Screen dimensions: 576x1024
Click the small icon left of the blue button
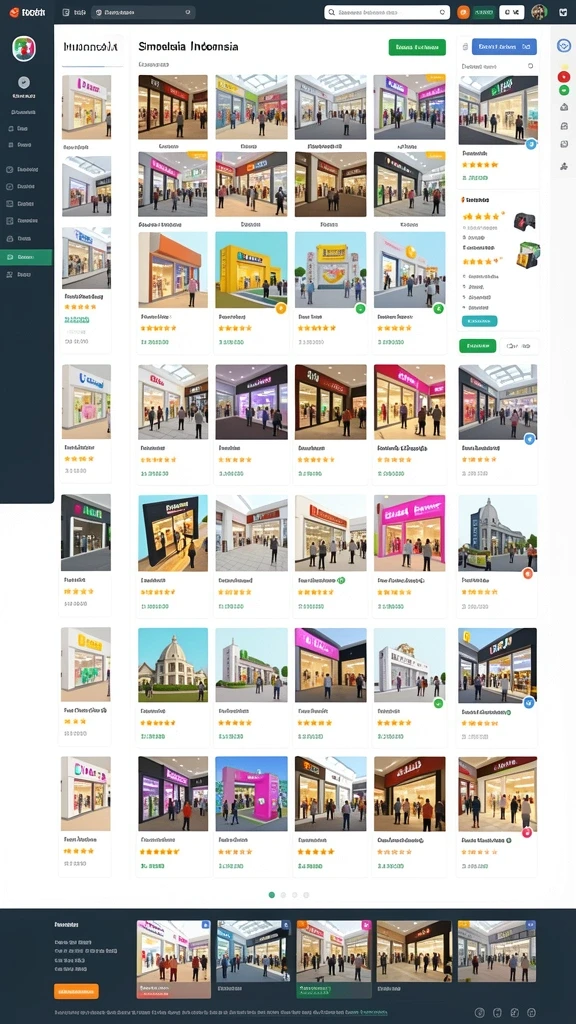coord(464,47)
